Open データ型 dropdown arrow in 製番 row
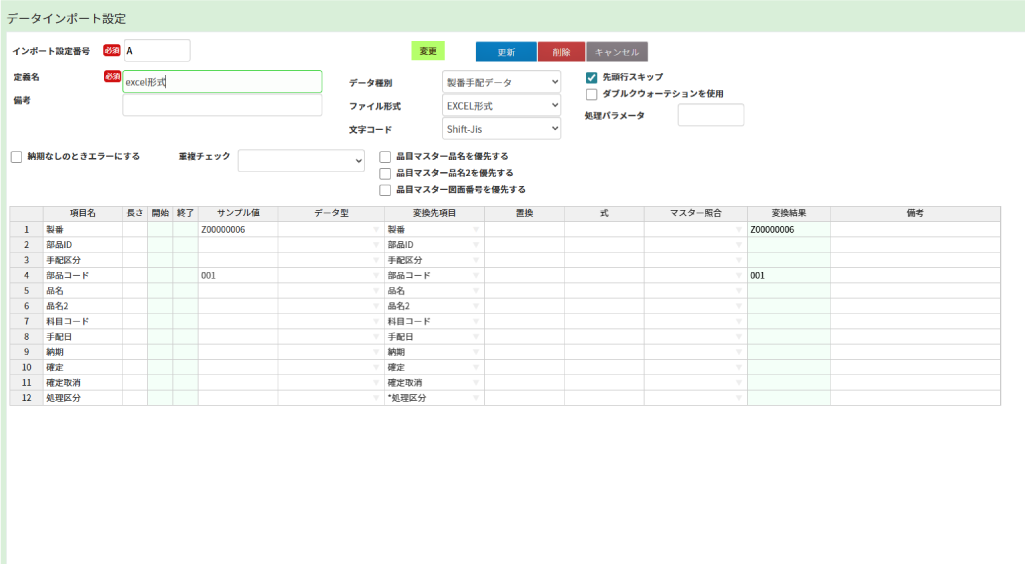This screenshot has width=1025, height=564. coord(376,230)
